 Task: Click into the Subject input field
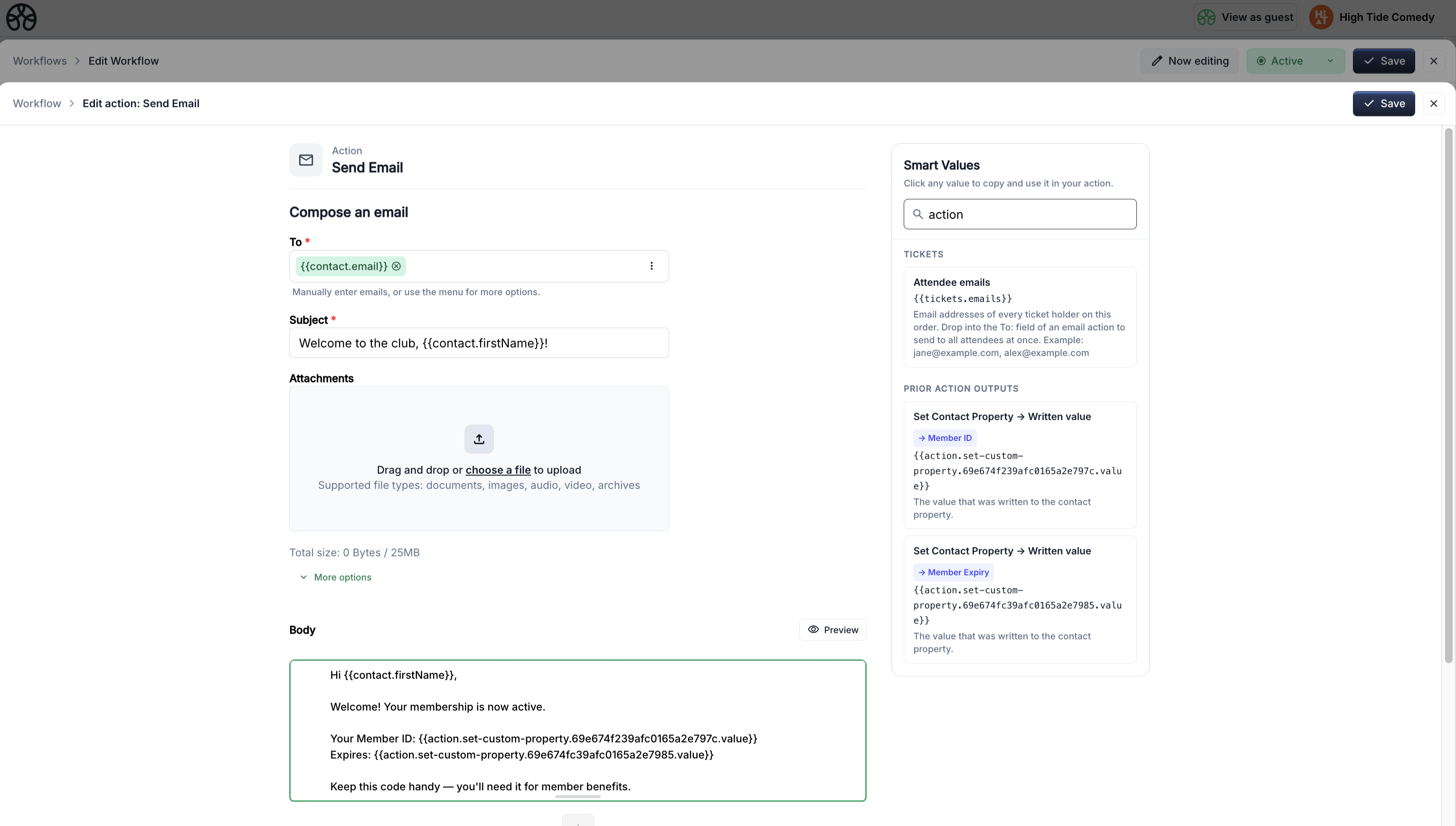point(478,343)
